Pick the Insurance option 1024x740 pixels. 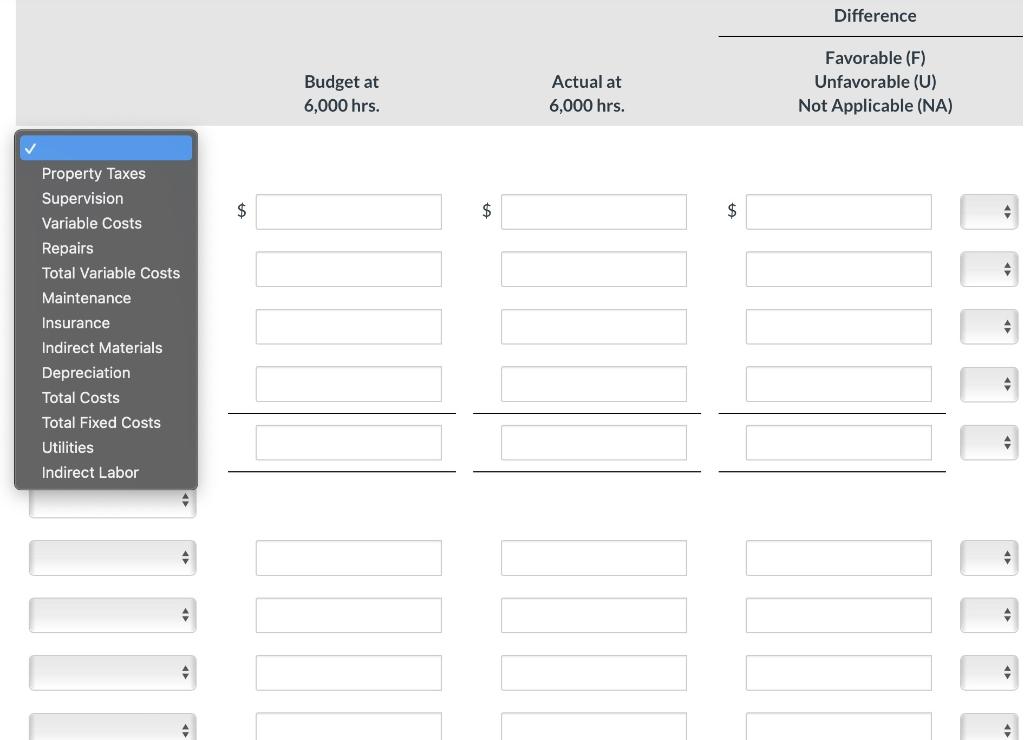106,323
